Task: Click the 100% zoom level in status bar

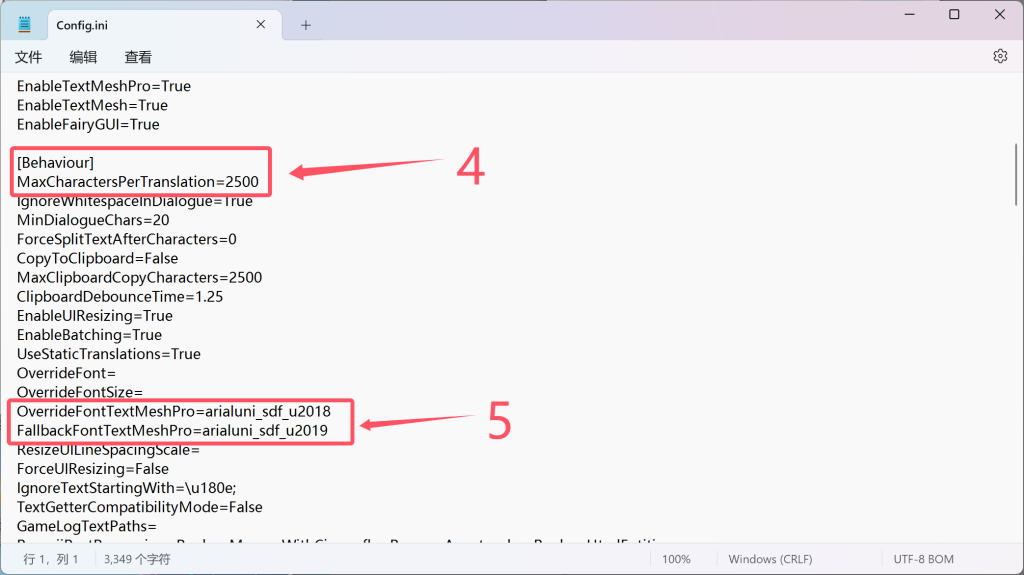Action: [676, 559]
